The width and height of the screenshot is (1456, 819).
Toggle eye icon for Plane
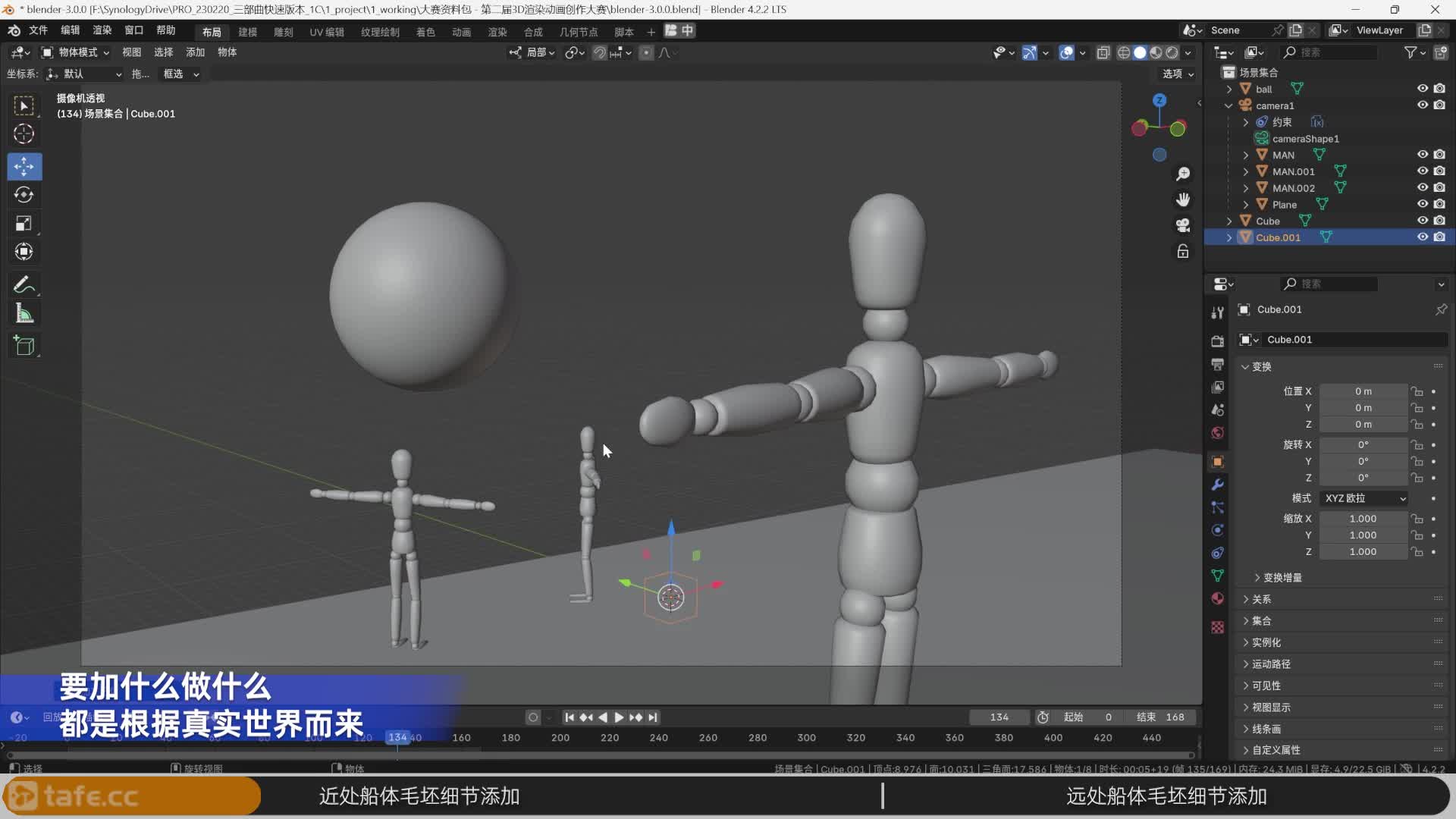click(1423, 204)
